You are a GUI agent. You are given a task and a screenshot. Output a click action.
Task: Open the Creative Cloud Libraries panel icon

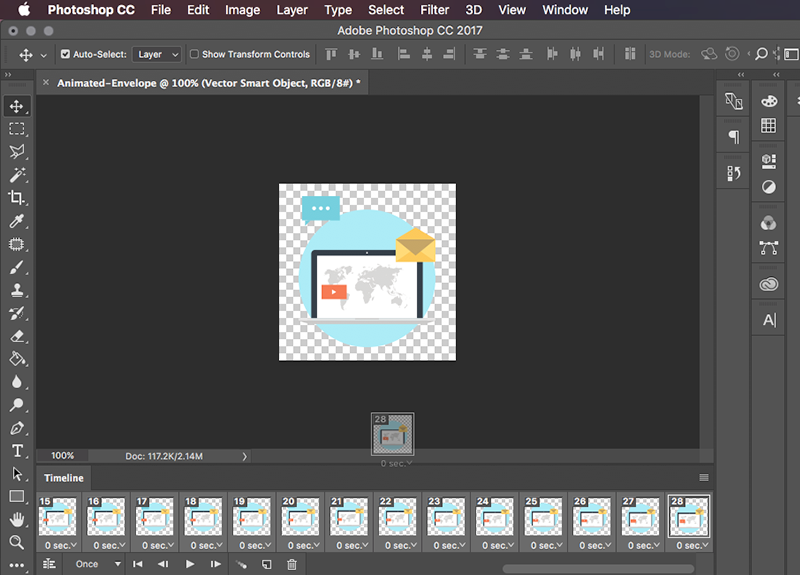[x=768, y=284]
